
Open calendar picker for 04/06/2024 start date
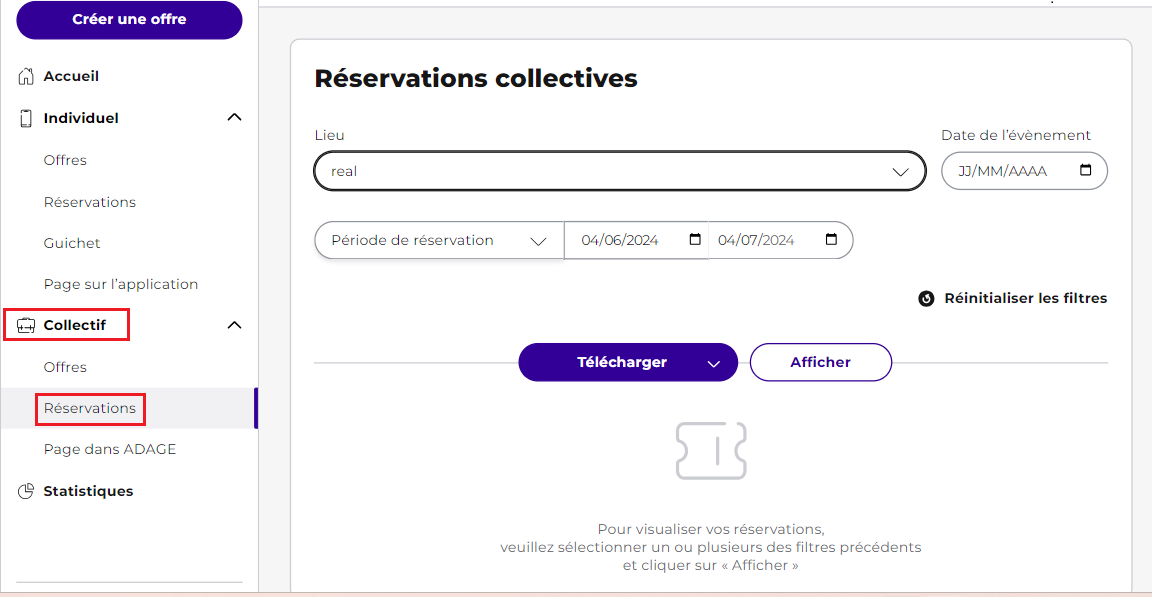pyautogui.click(x=695, y=239)
